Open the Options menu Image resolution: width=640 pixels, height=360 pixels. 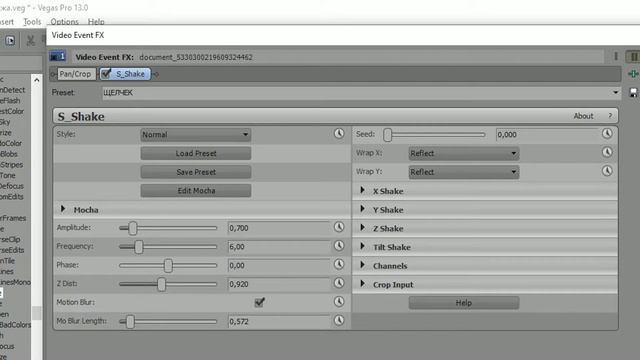64,22
